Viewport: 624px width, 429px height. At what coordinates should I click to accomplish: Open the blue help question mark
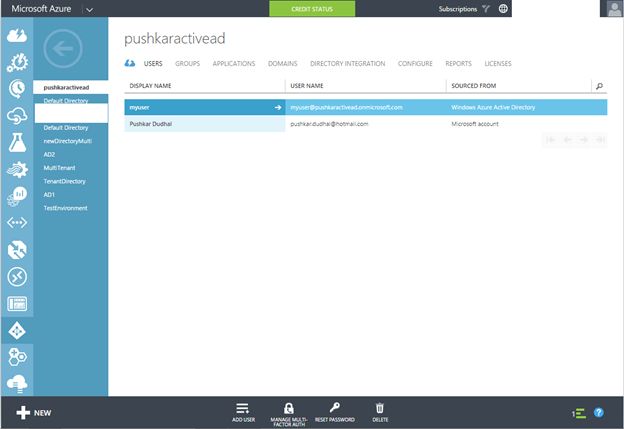tap(599, 413)
